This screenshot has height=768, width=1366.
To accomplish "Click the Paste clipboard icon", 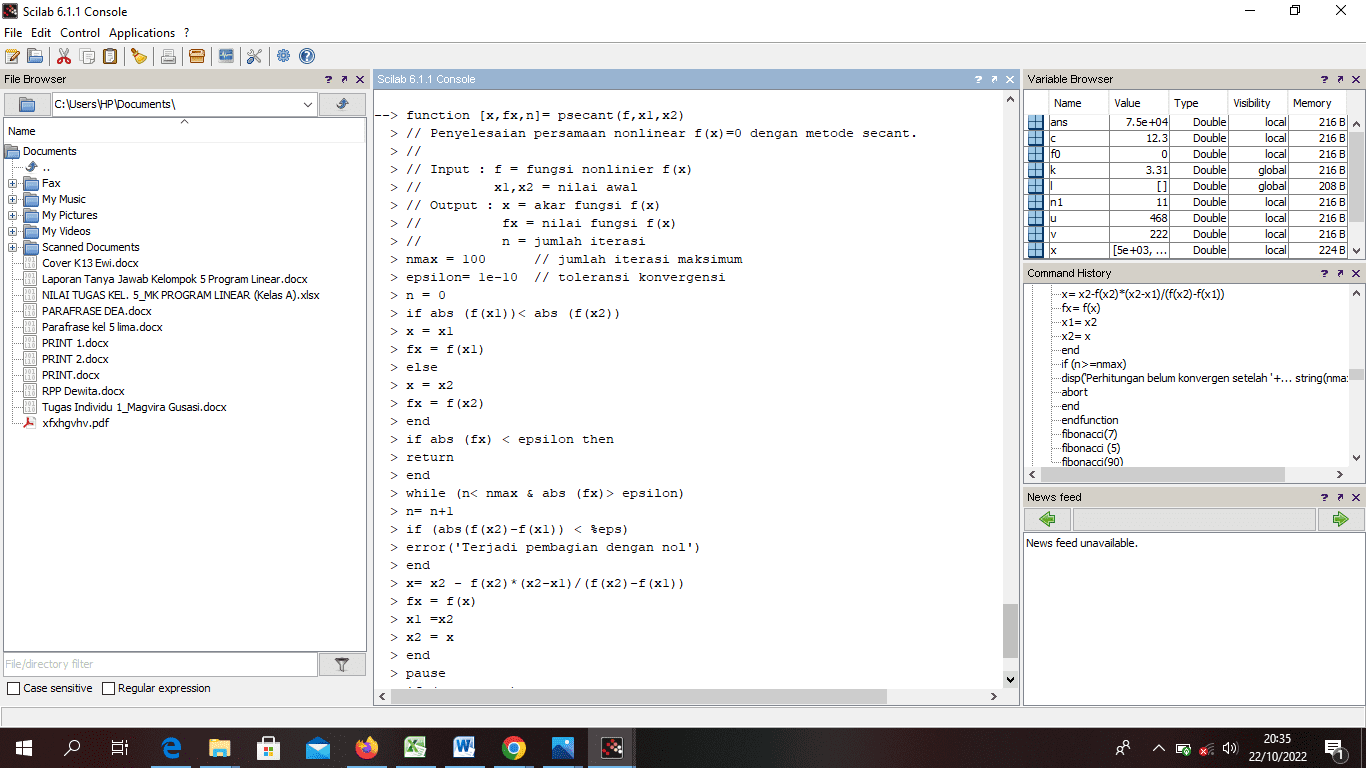I will click(x=111, y=56).
